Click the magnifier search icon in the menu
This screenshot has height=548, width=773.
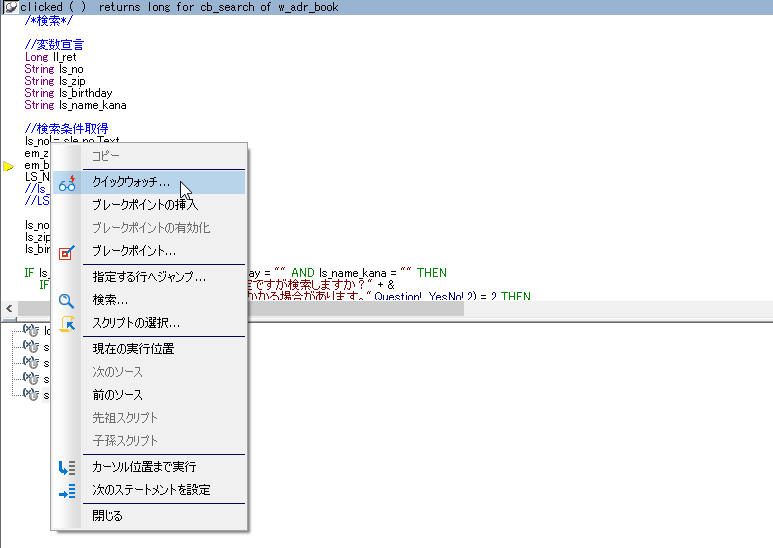pos(67,300)
